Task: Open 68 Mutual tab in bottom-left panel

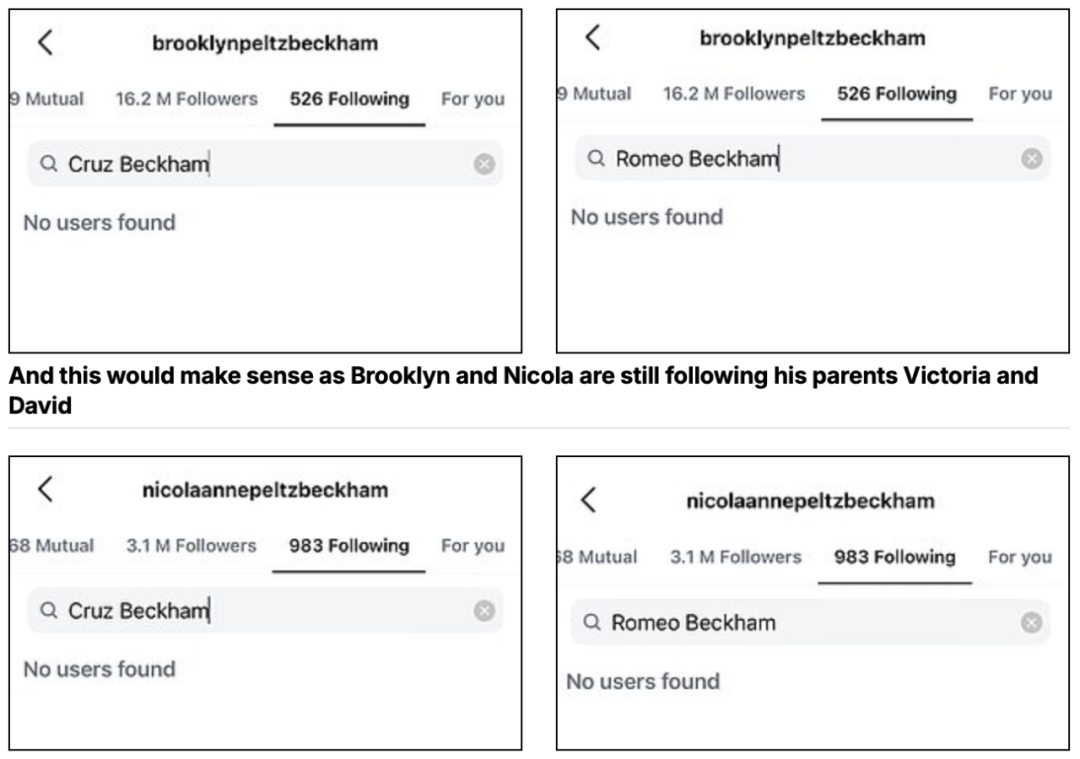Action: coord(52,545)
